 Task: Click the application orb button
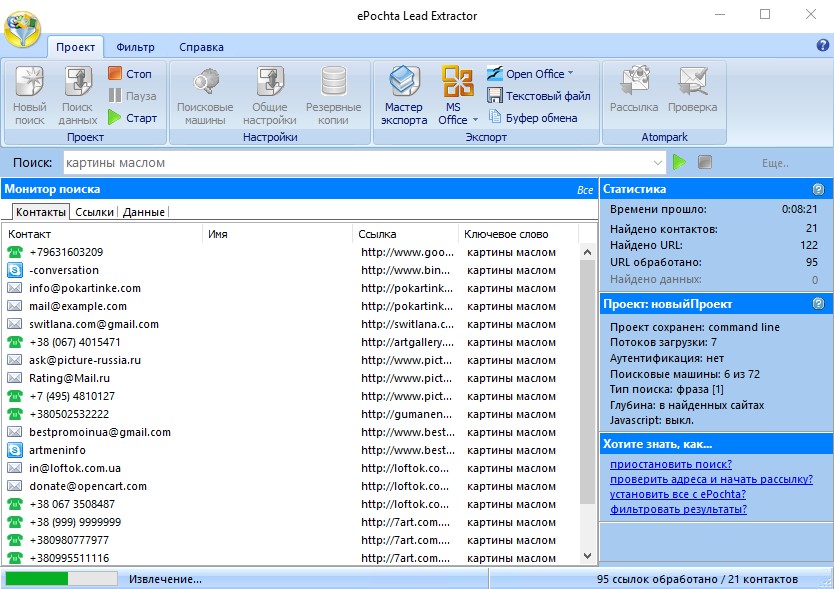pos(22,29)
